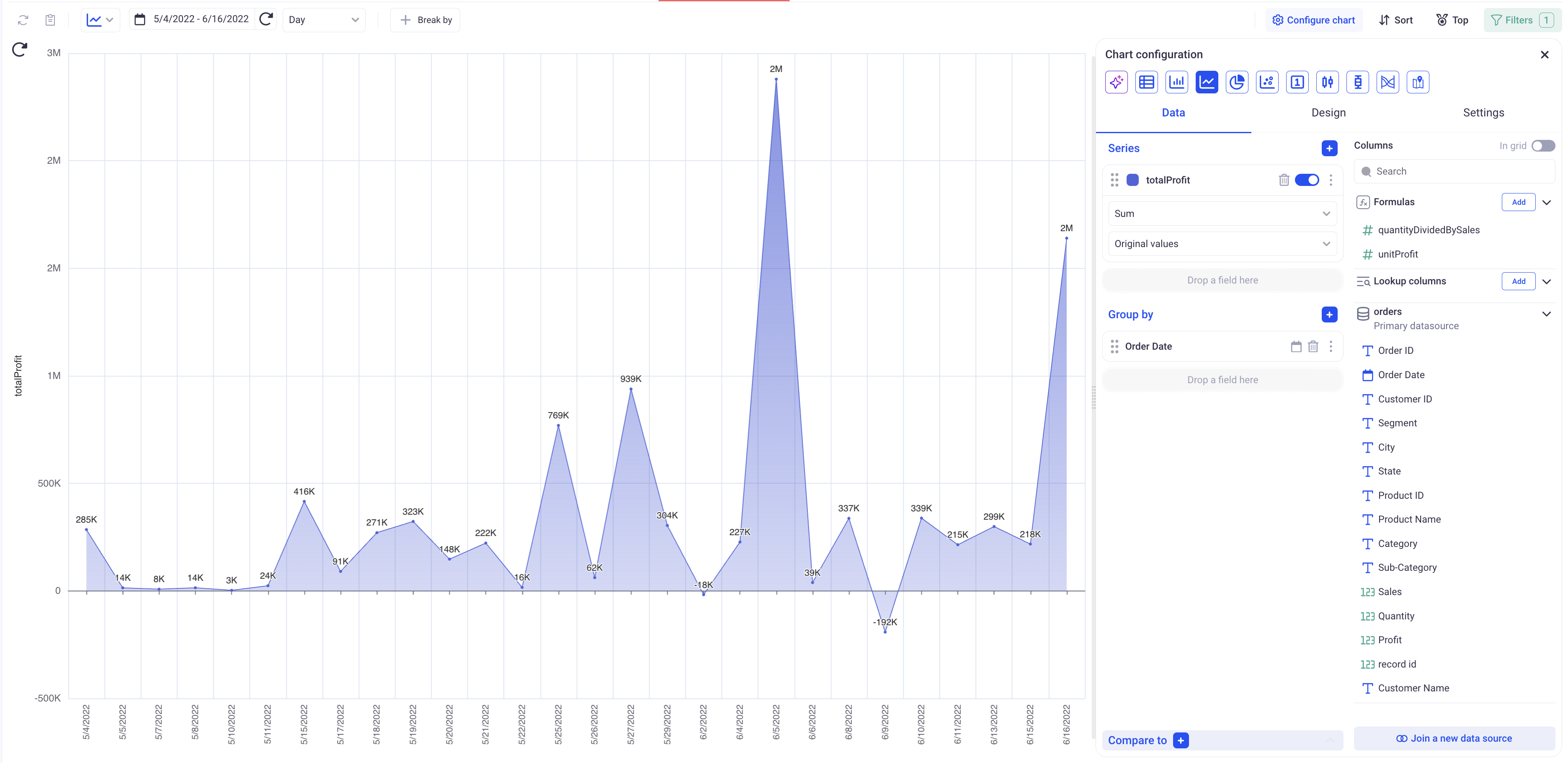Click Join a new data source
This screenshot has width=1568, height=763.
coord(1454,738)
